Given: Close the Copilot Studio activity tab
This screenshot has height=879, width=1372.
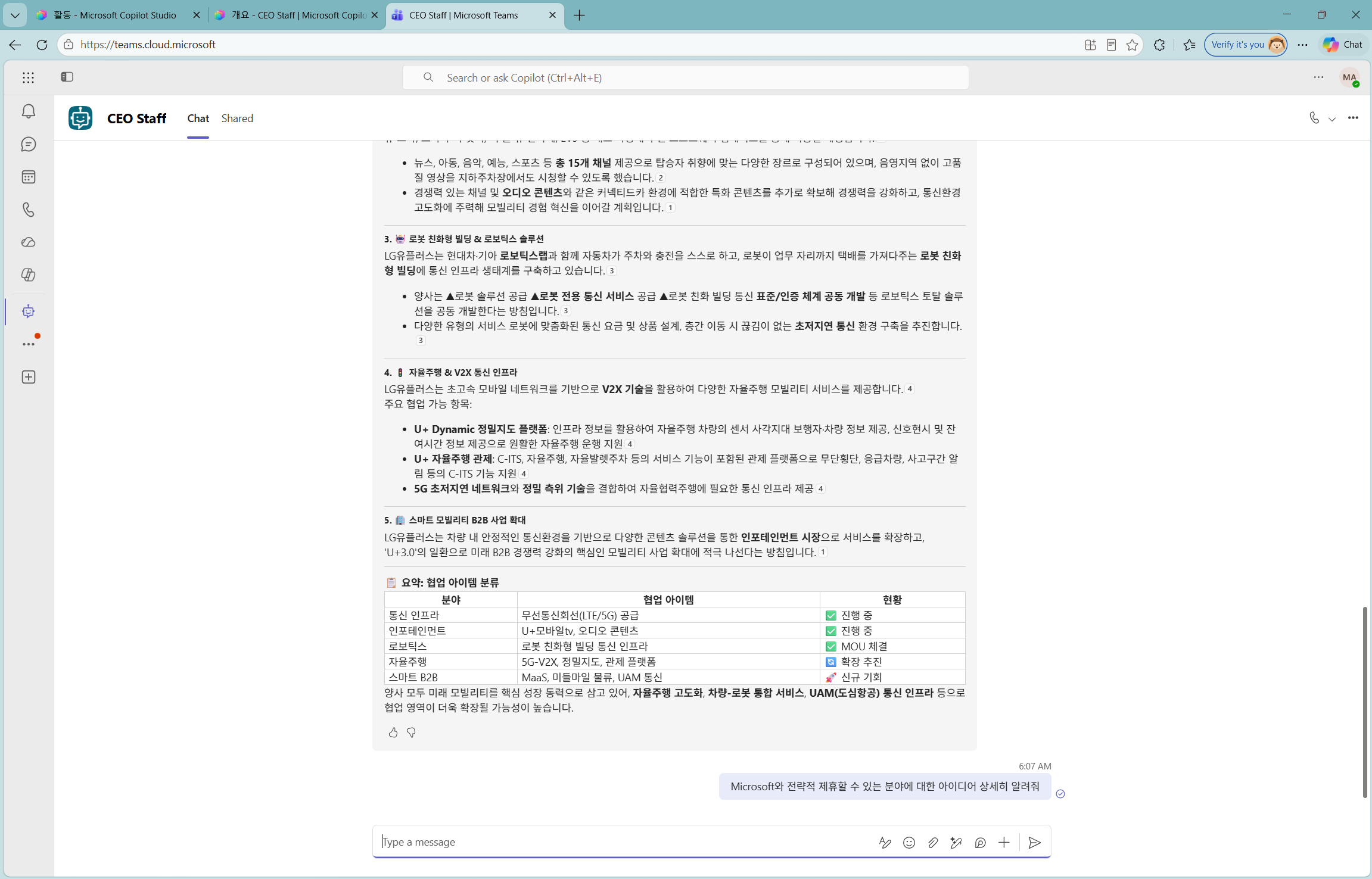Looking at the screenshot, I should pyautogui.click(x=196, y=15).
